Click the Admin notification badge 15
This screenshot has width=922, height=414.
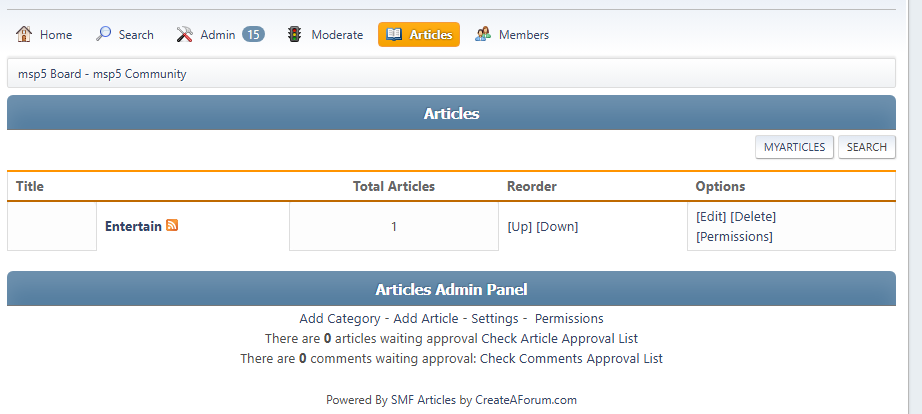tap(253, 35)
